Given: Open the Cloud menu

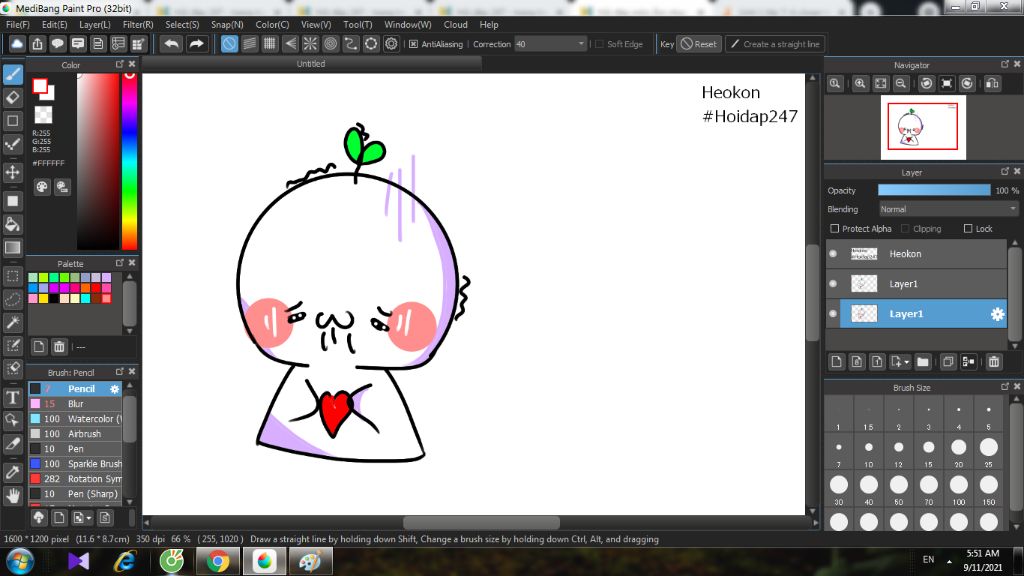Looking at the screenshot, I should (x=455, y=24).
